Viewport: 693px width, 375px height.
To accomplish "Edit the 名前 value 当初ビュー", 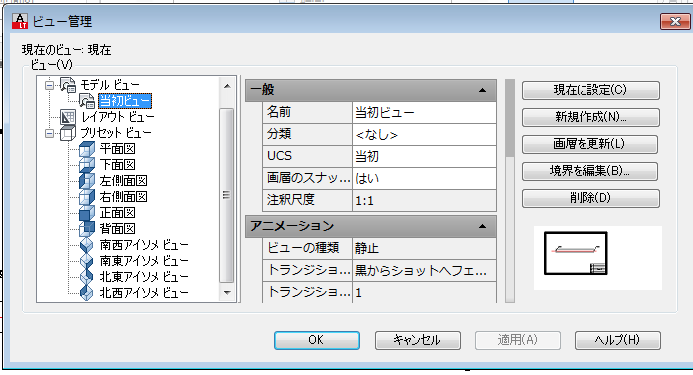I will coord(424,113).
